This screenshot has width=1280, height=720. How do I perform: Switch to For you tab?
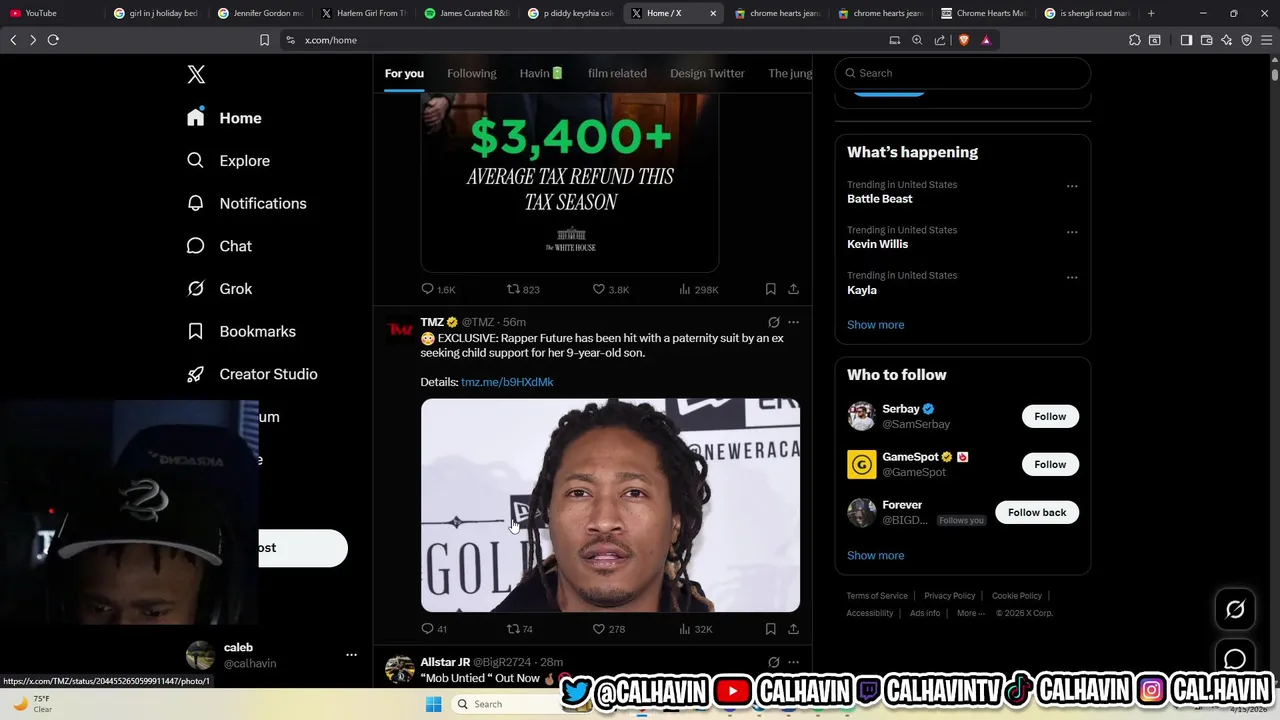[x=404, y=73]
